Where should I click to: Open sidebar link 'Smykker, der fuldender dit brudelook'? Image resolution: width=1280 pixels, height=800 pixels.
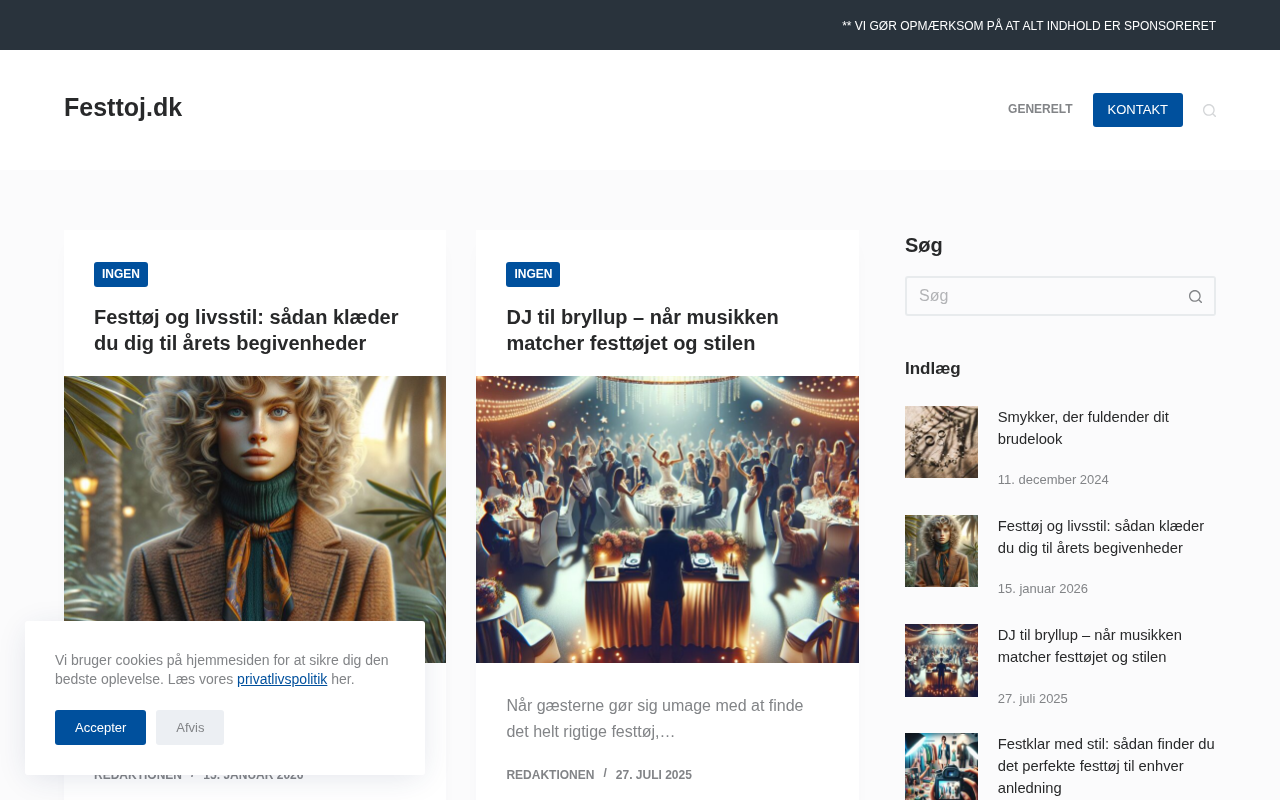click(x=1083, y=428)
